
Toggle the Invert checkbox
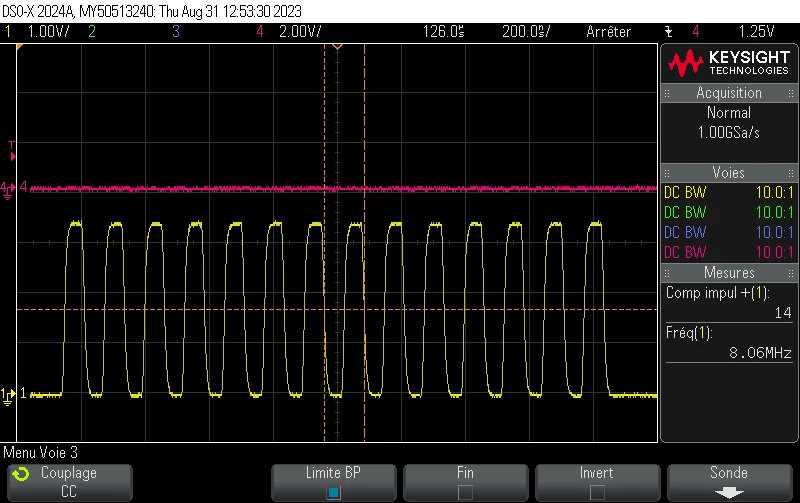coord(597,493)
